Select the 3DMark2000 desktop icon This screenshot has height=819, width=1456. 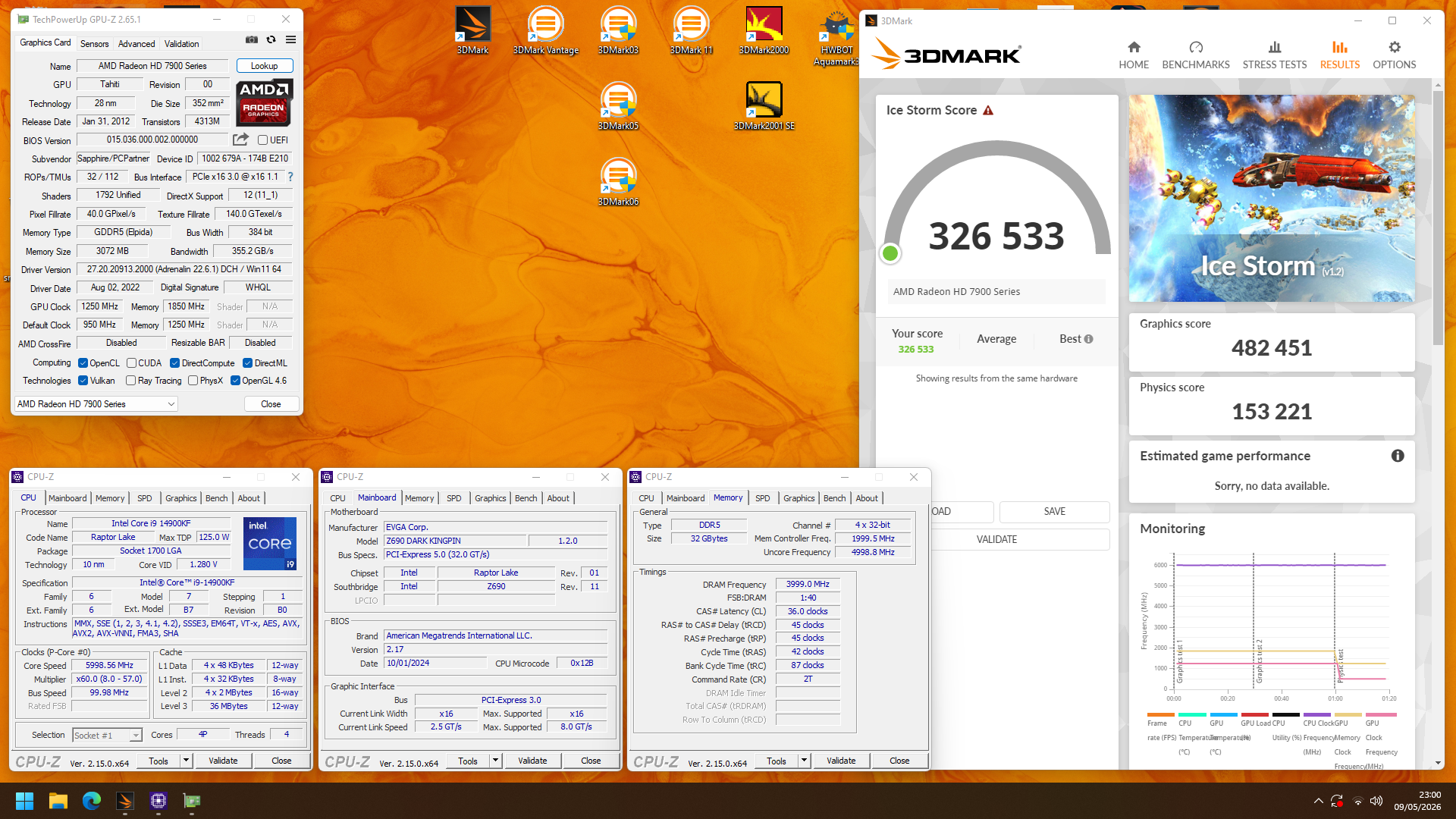point(764,30)
